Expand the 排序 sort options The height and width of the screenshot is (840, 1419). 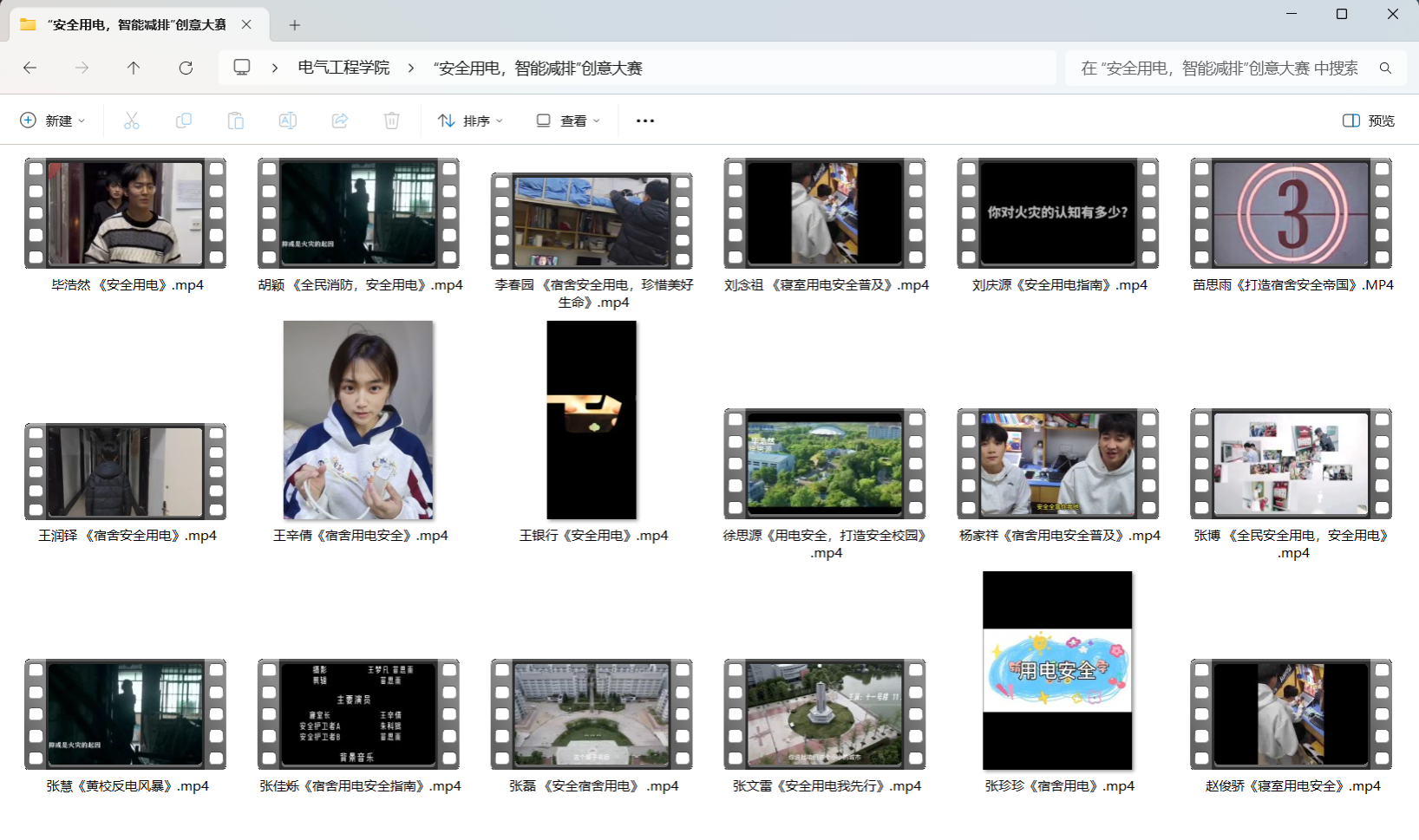tap(471, 120)
